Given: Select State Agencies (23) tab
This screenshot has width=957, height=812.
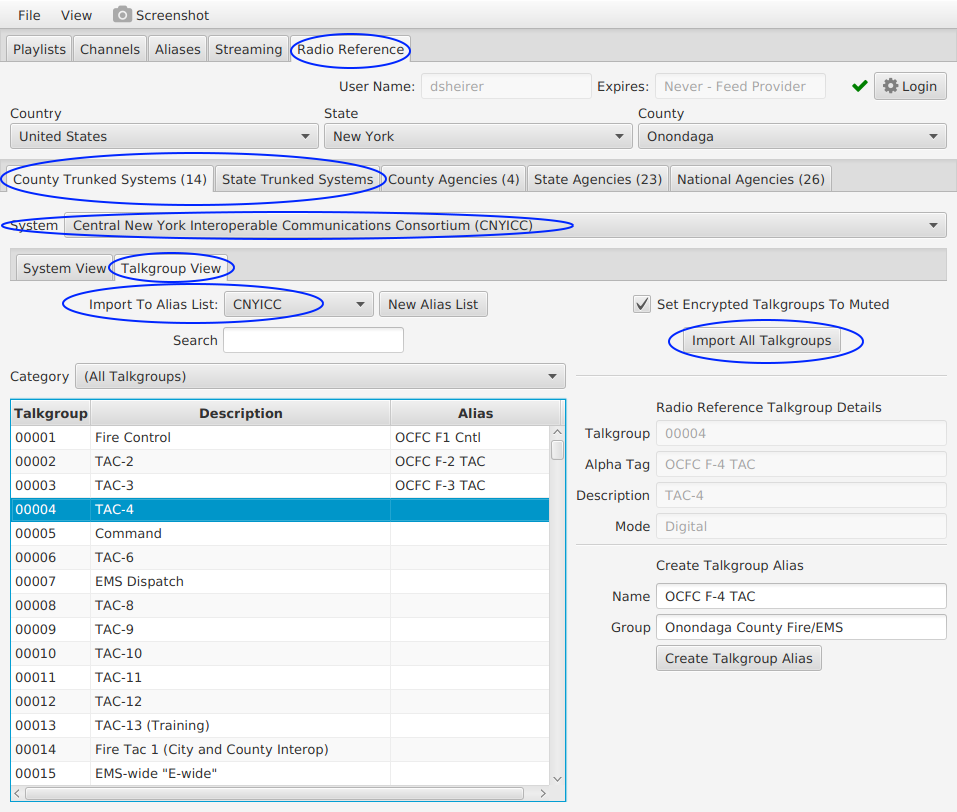Looking at the screenshot, I should (598, 179).
